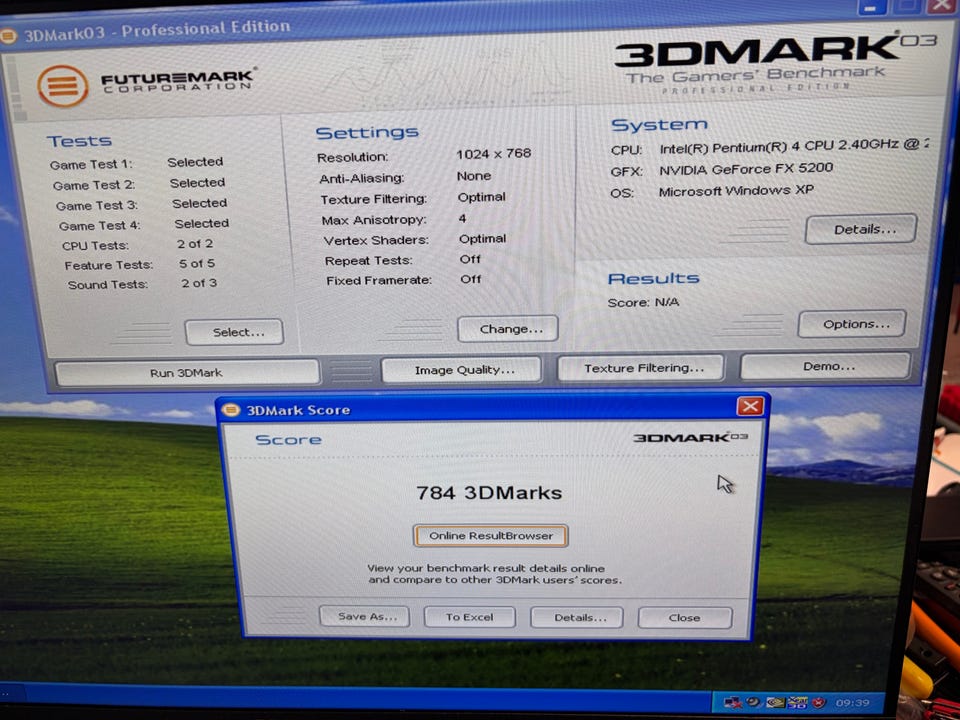Click the 3DMark Score dialog title icon
The image size is (960, 720).
point(231,409)
